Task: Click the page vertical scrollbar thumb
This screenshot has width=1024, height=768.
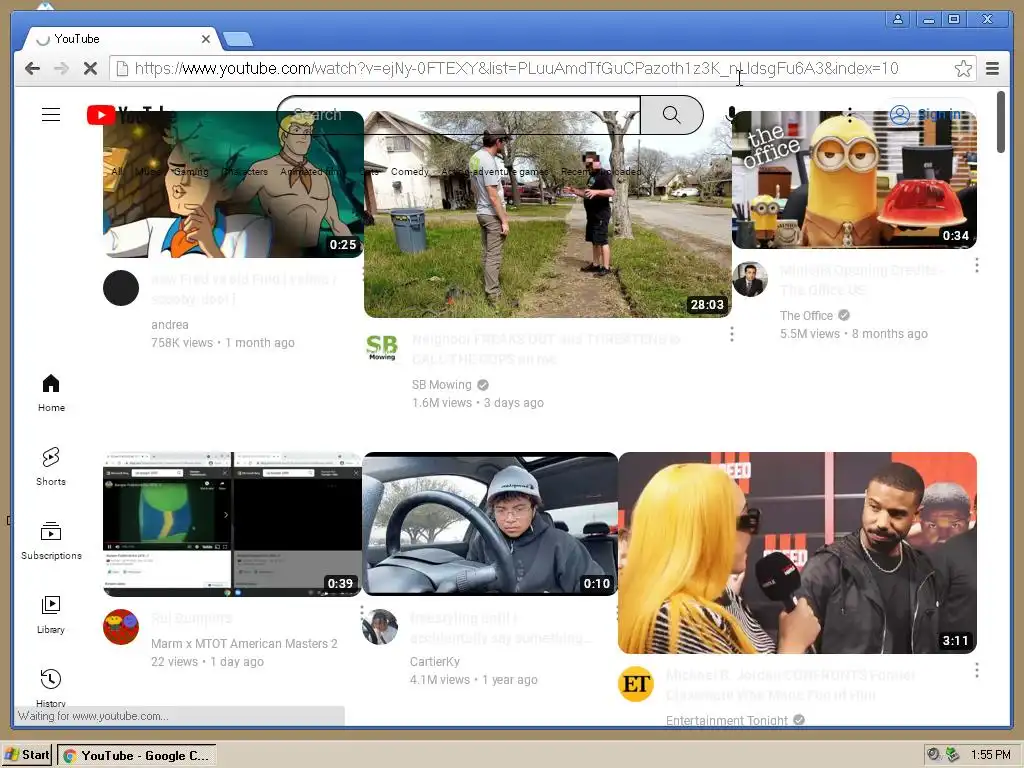Action: [x=1000, y=123]
